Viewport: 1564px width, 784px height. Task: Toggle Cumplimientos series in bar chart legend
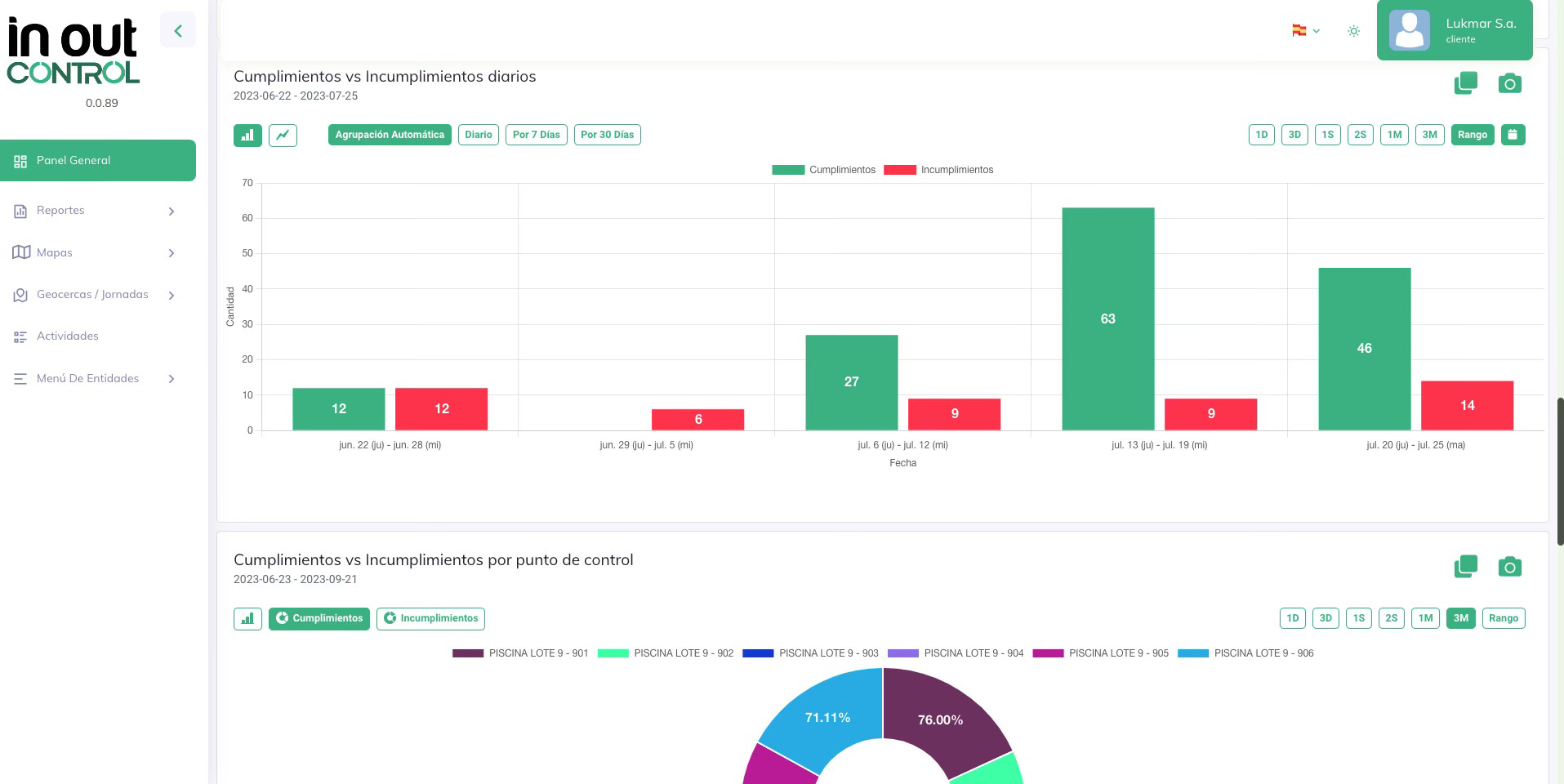824,170
